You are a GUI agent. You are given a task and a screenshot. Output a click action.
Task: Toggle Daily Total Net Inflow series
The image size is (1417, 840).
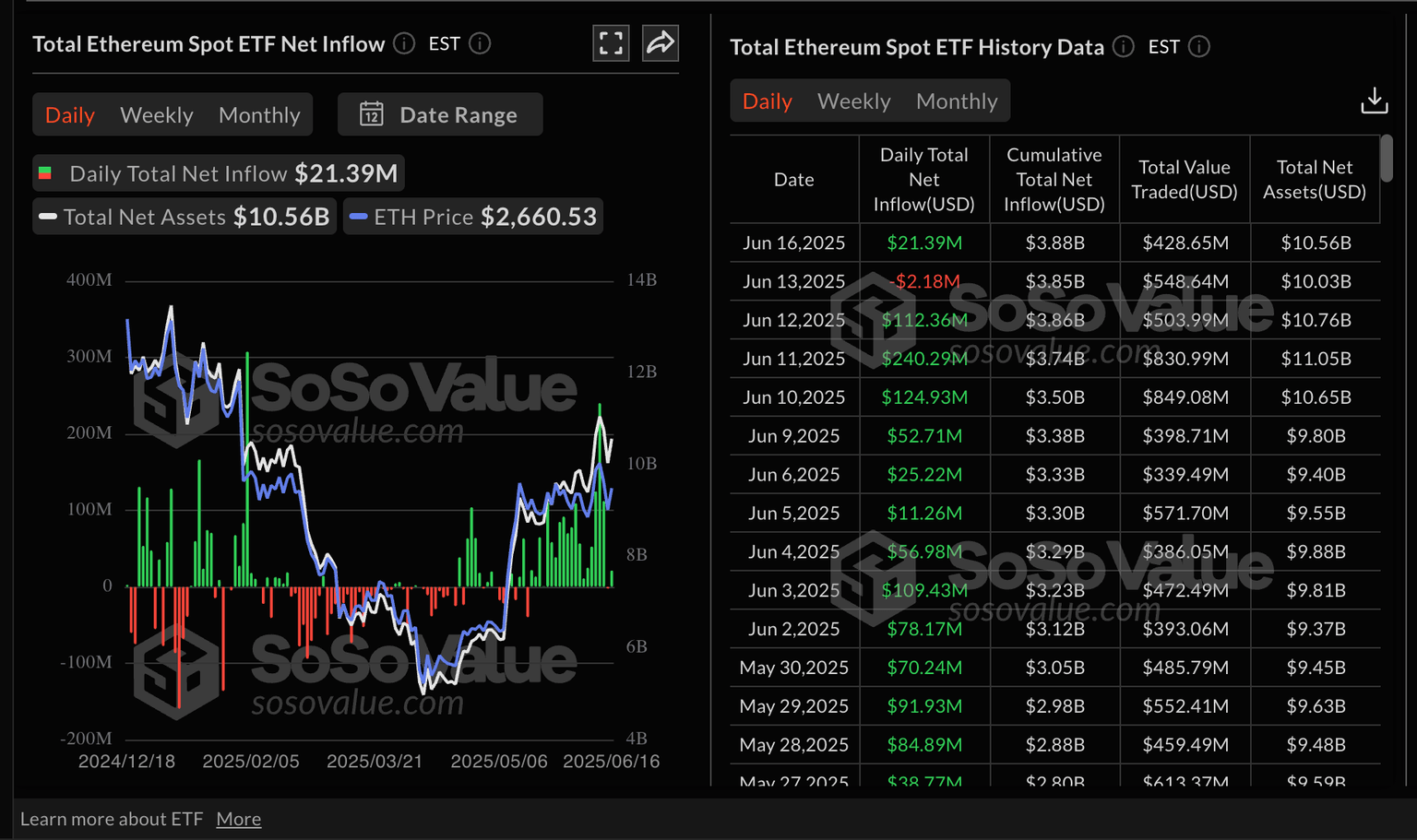pos(219,173)
